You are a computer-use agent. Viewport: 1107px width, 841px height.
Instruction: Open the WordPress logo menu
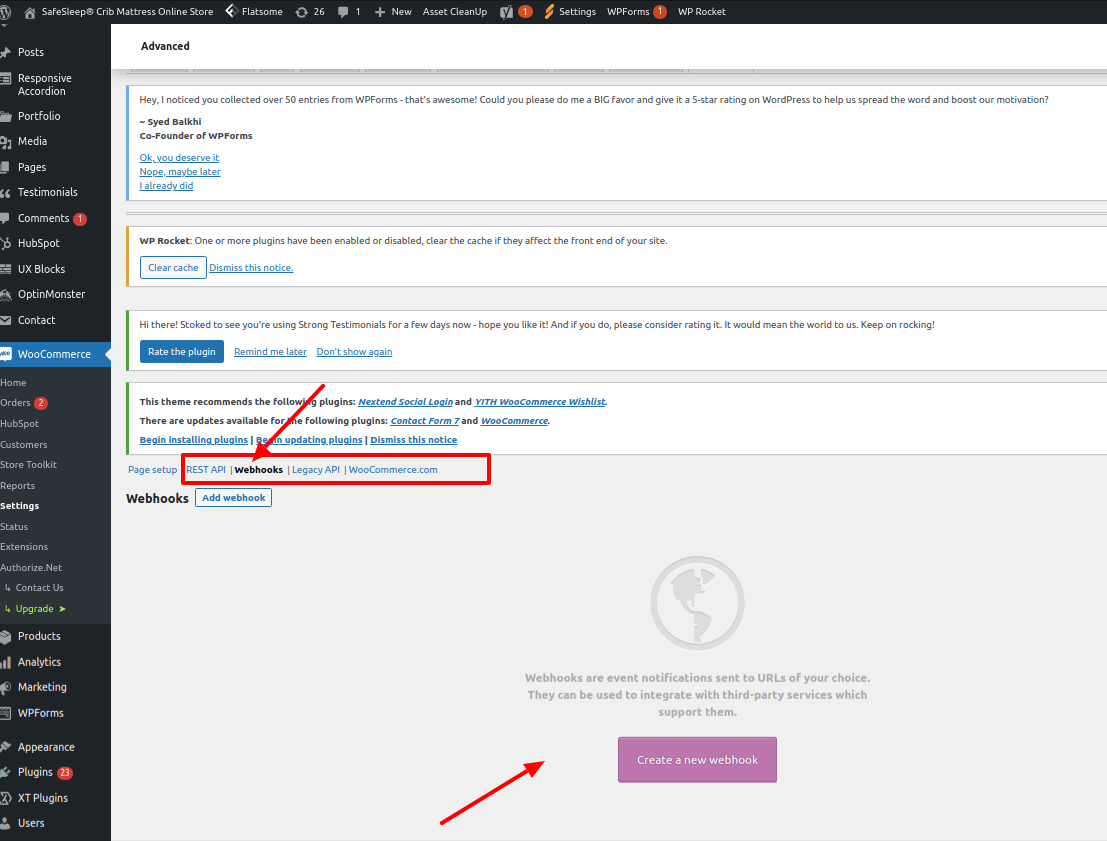[5, 12]
